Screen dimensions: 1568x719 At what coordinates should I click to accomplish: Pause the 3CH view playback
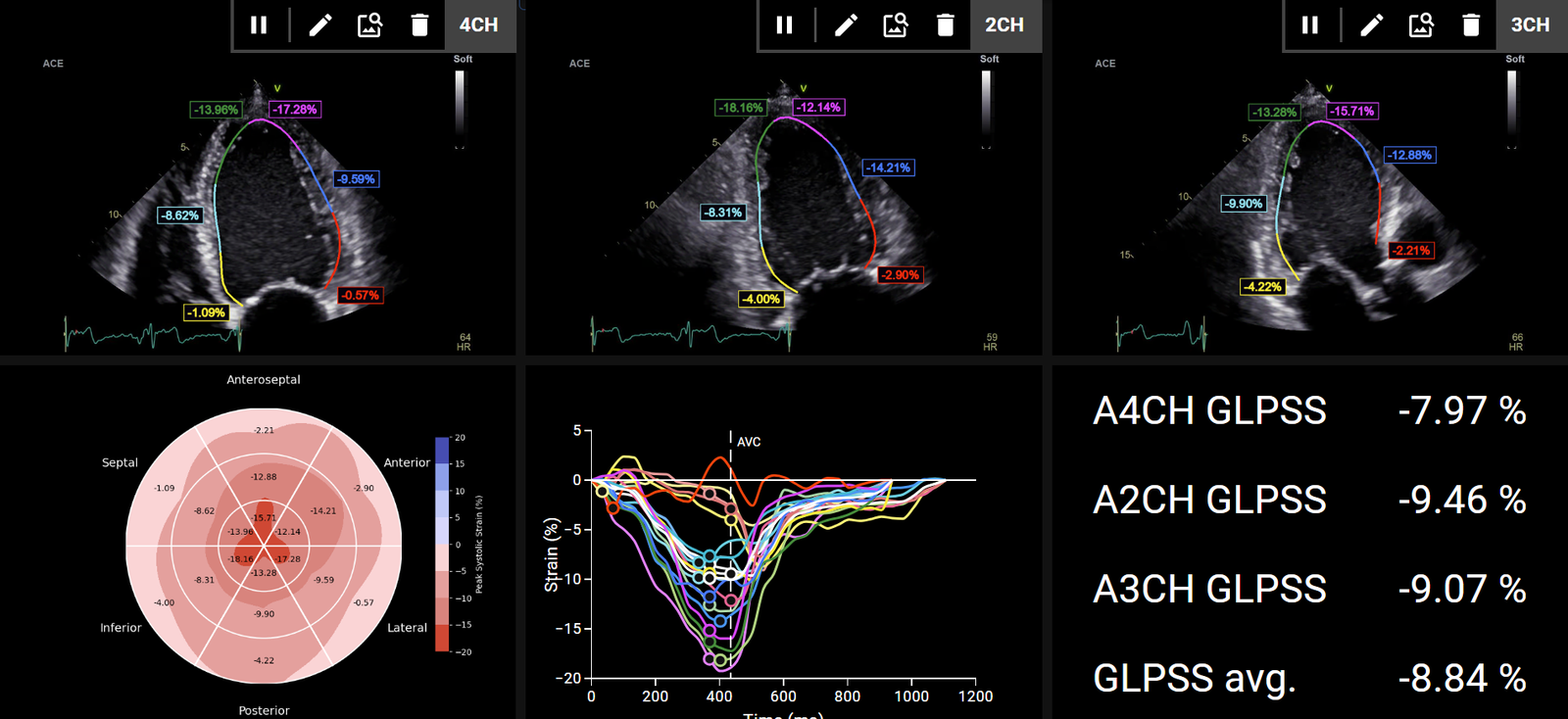coord(1310,25)
